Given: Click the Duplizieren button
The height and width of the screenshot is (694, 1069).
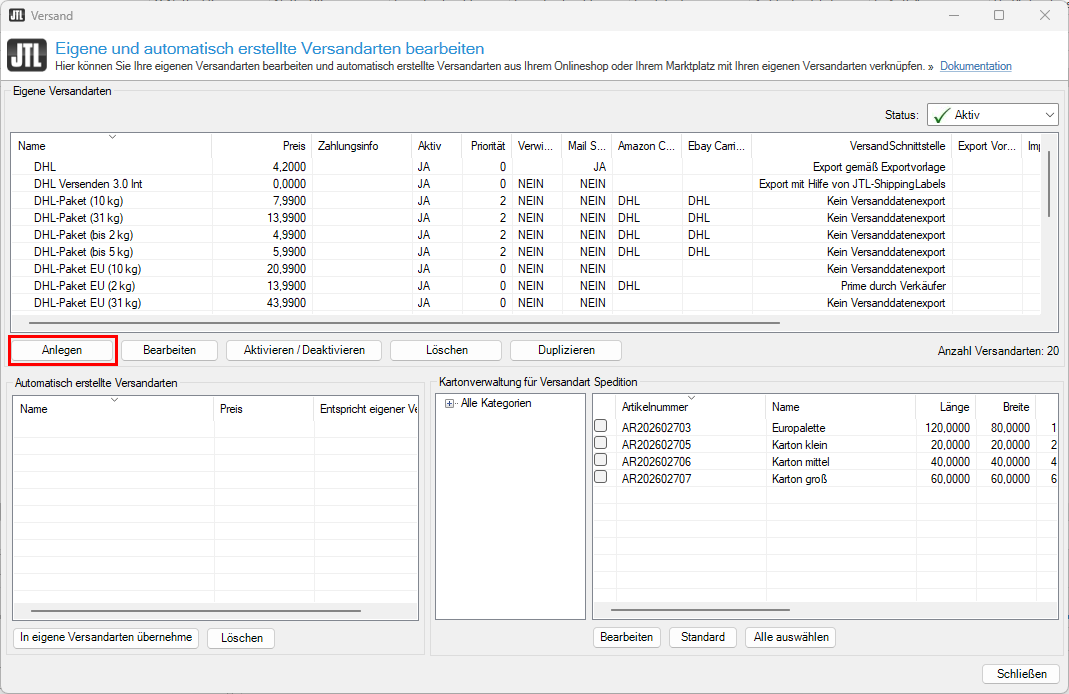Looking at the screenshot, I should 565,350.
